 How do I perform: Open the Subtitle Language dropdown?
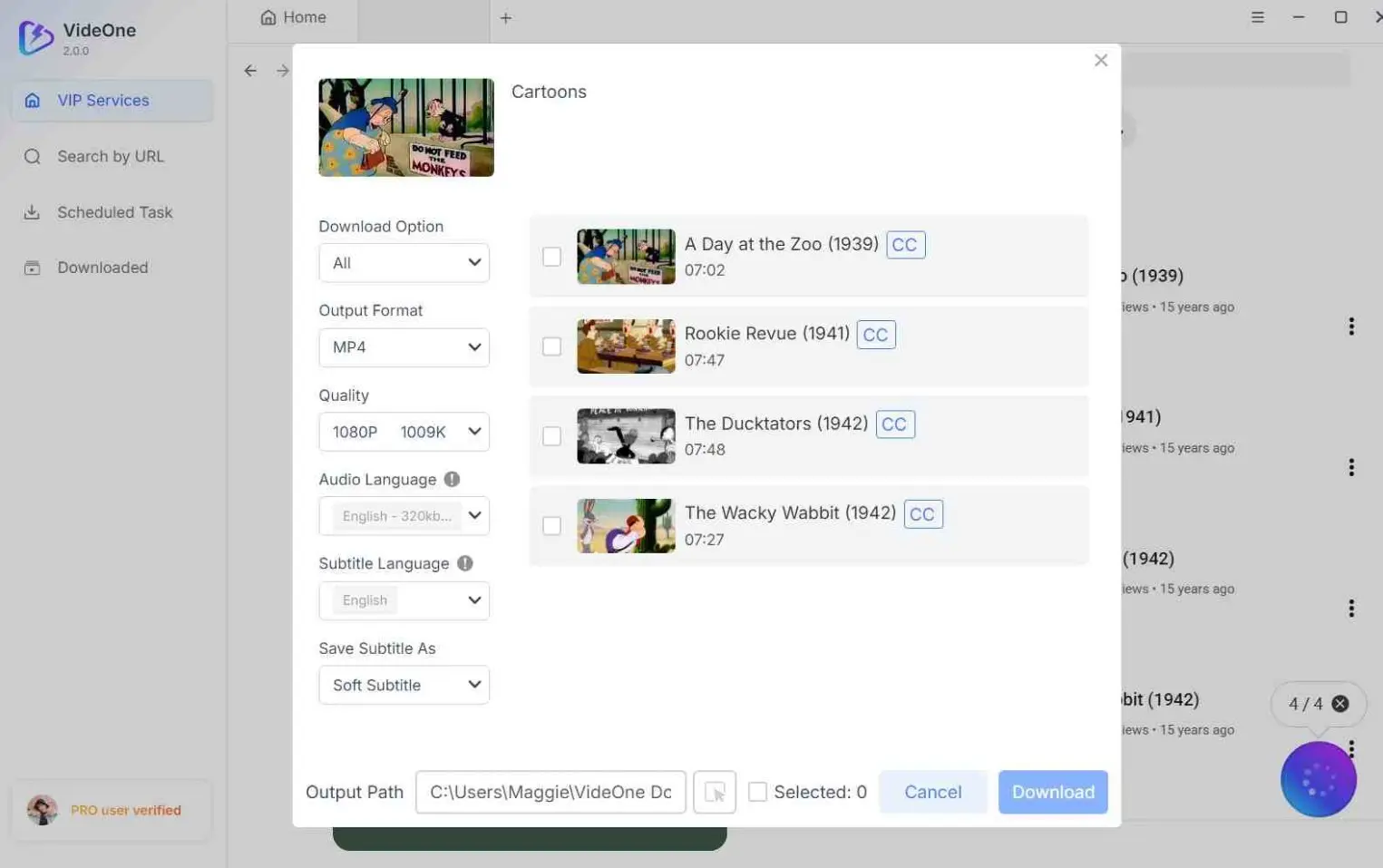point(404,600)
